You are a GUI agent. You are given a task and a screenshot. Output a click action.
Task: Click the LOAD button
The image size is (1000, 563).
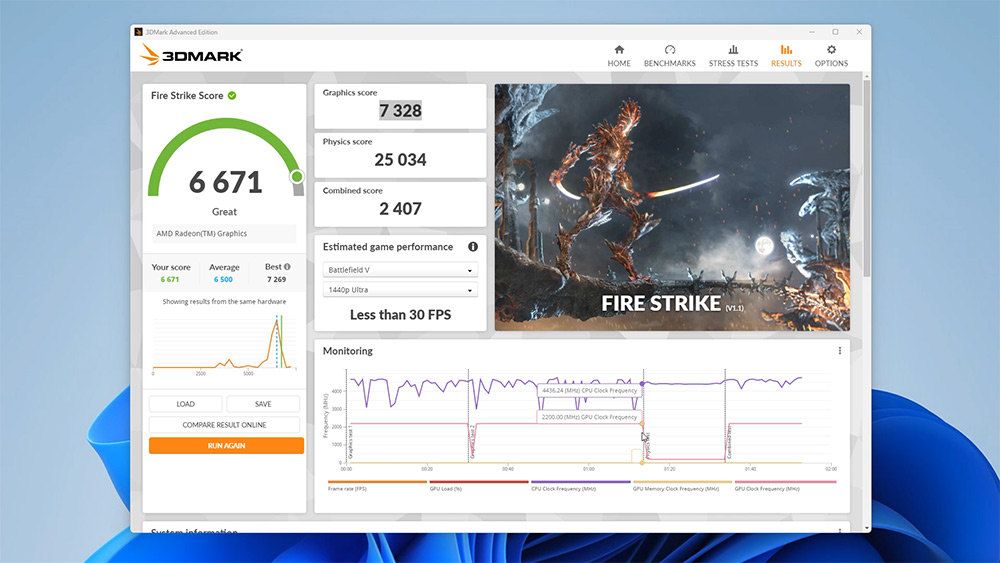click(x=186, y=404)
